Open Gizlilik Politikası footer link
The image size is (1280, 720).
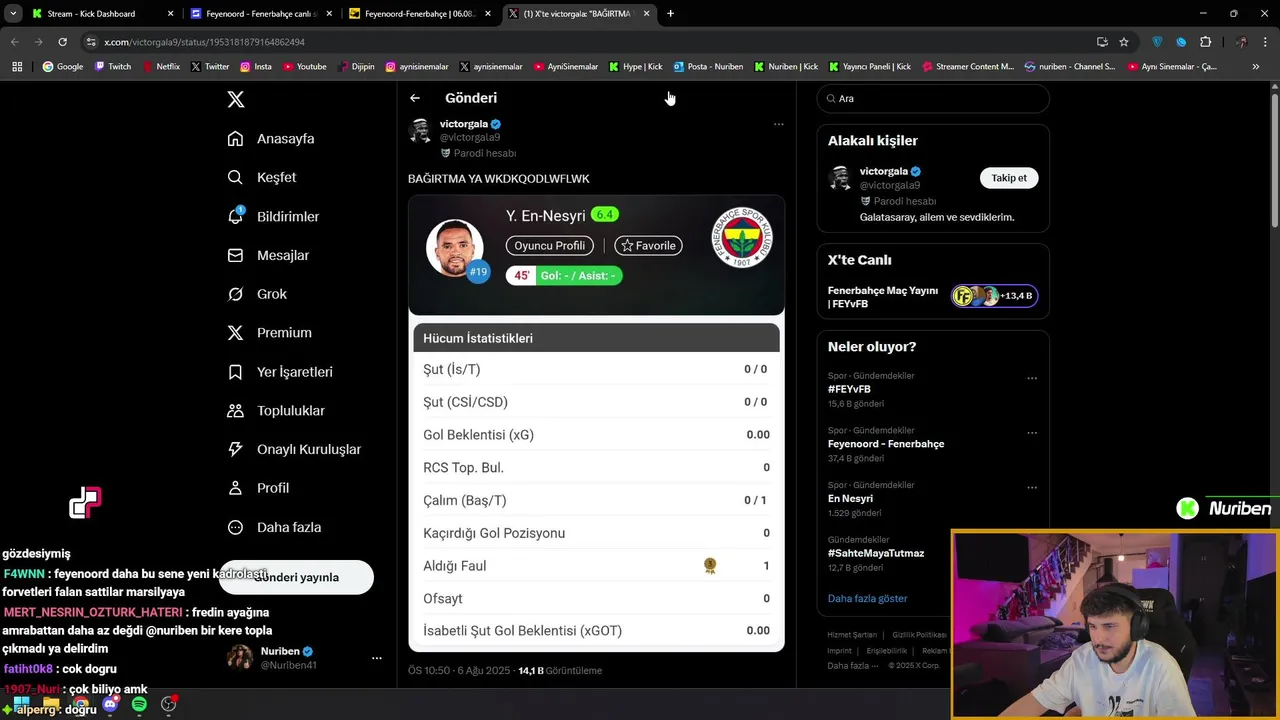coord(919,635)
